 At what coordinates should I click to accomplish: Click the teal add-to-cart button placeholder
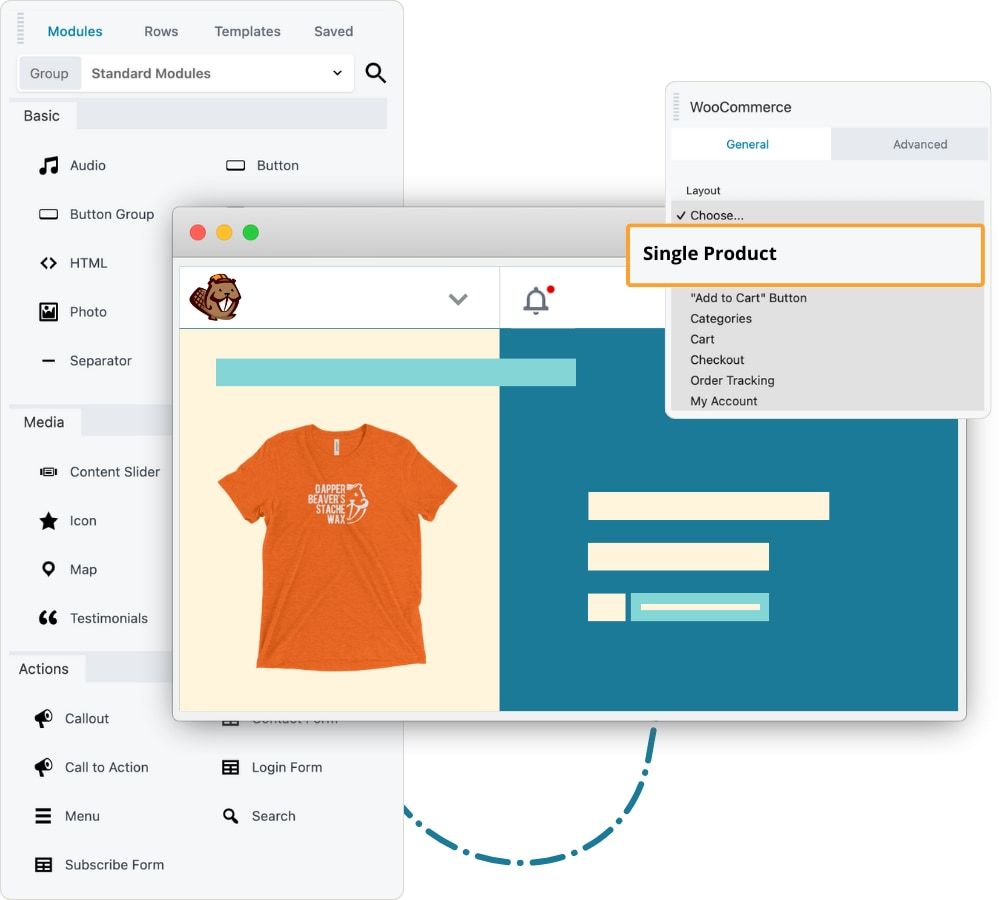click(x=700, y=607)
